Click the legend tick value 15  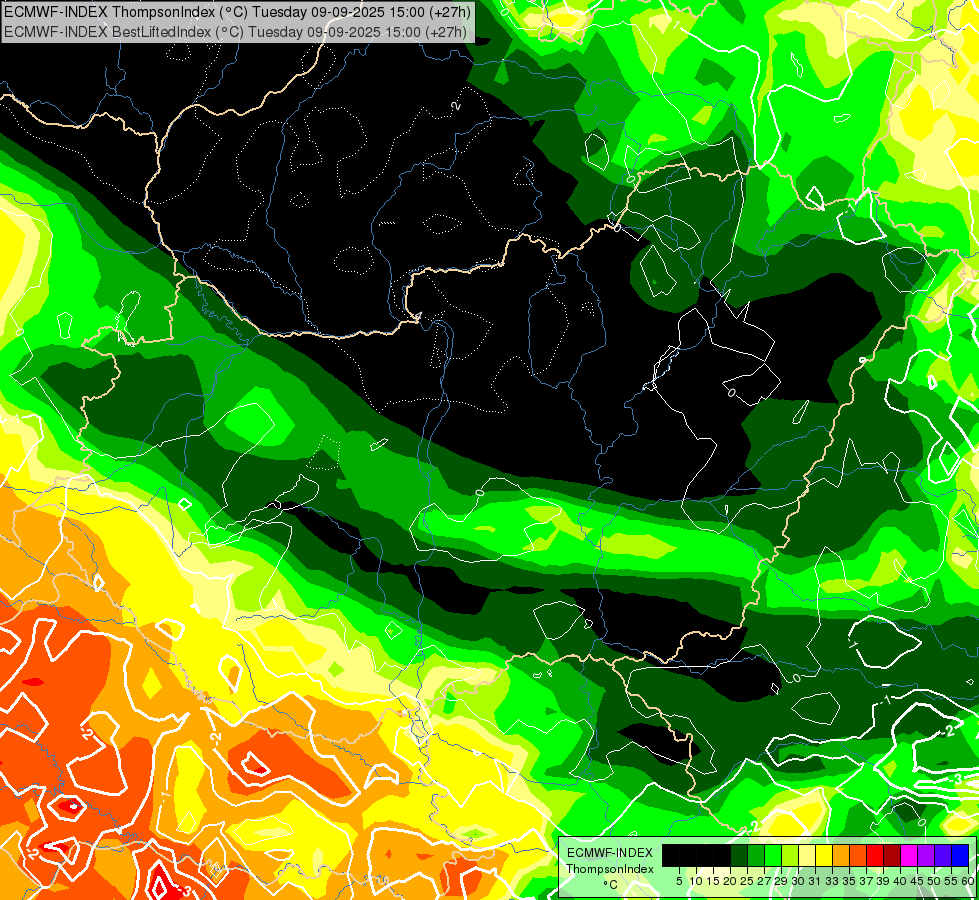pyautogui.click(x=713, y=881)
